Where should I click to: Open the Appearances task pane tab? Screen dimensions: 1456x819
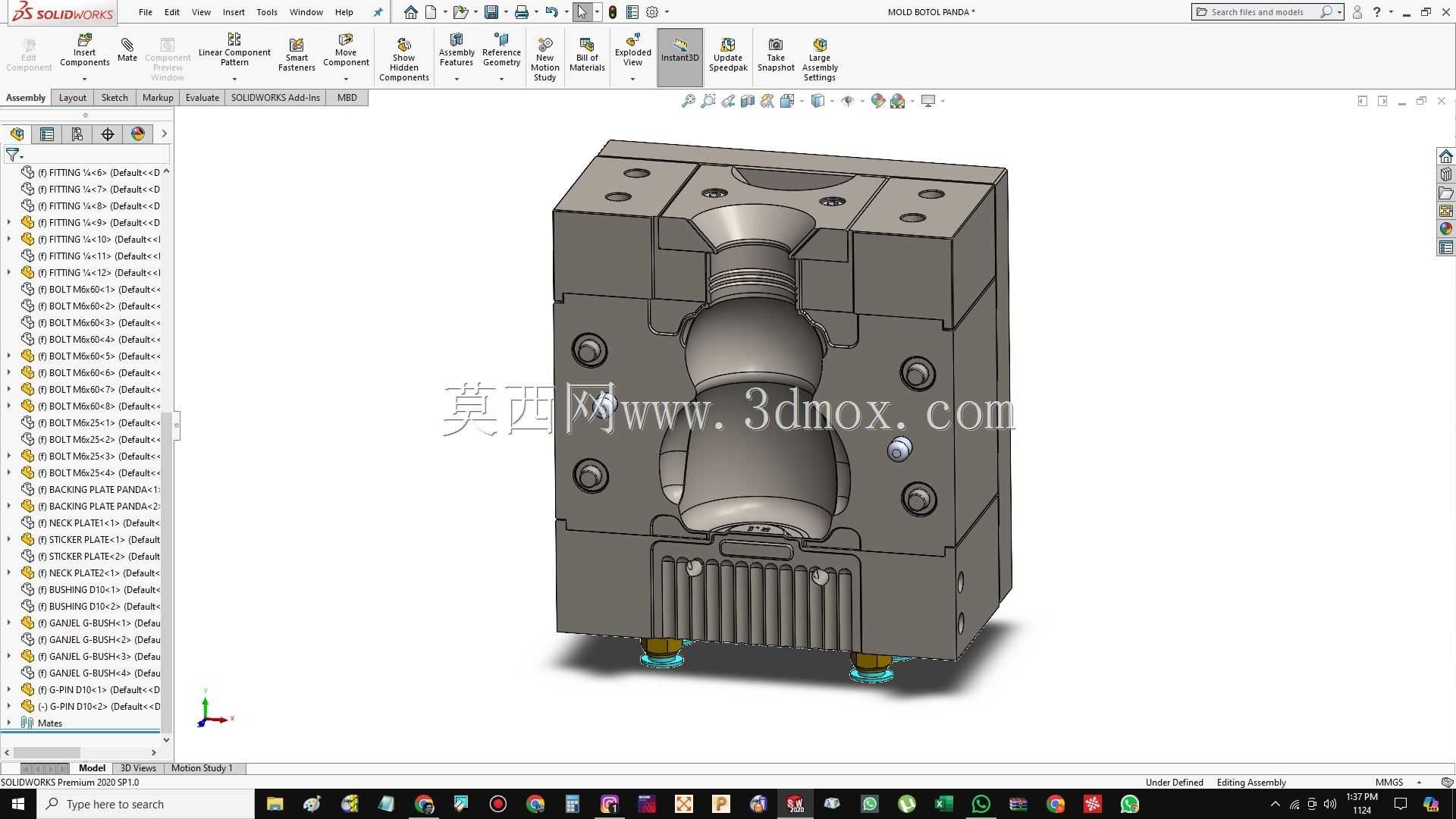click(x=1445, y=229)
